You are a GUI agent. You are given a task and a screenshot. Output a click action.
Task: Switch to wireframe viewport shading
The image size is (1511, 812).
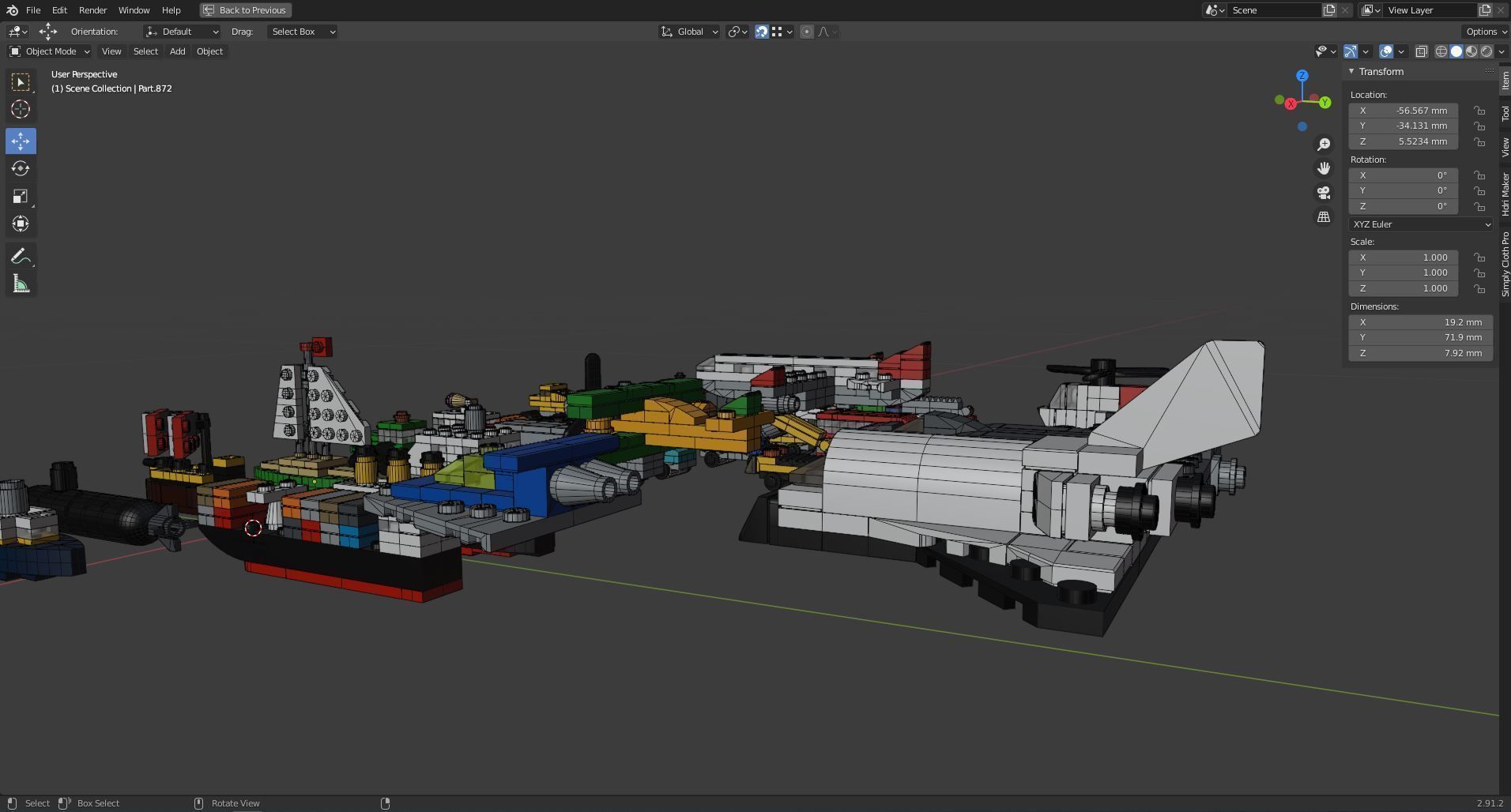coord(1441,51)
